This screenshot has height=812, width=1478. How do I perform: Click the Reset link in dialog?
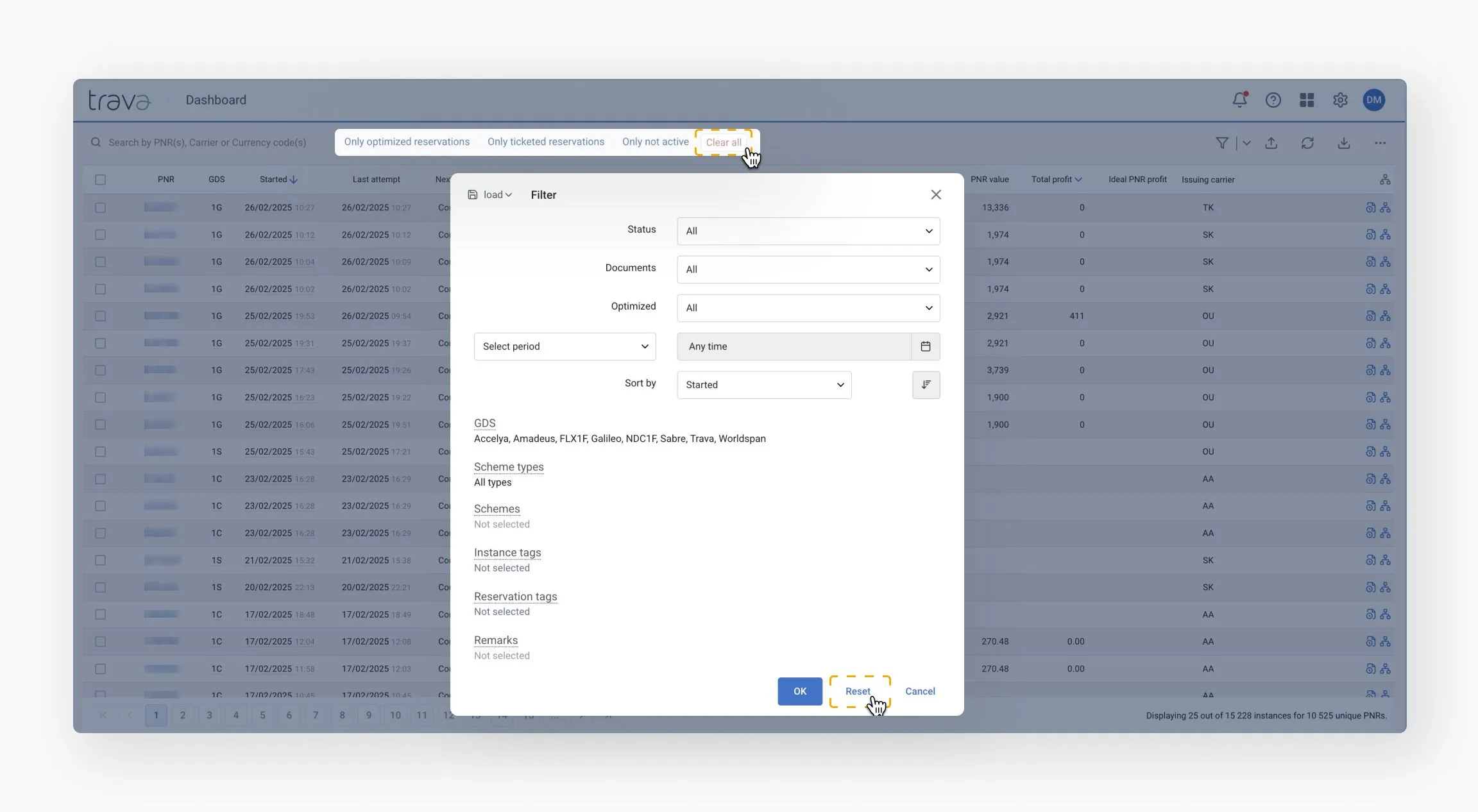pyautogui.click(x=857, y=691)
